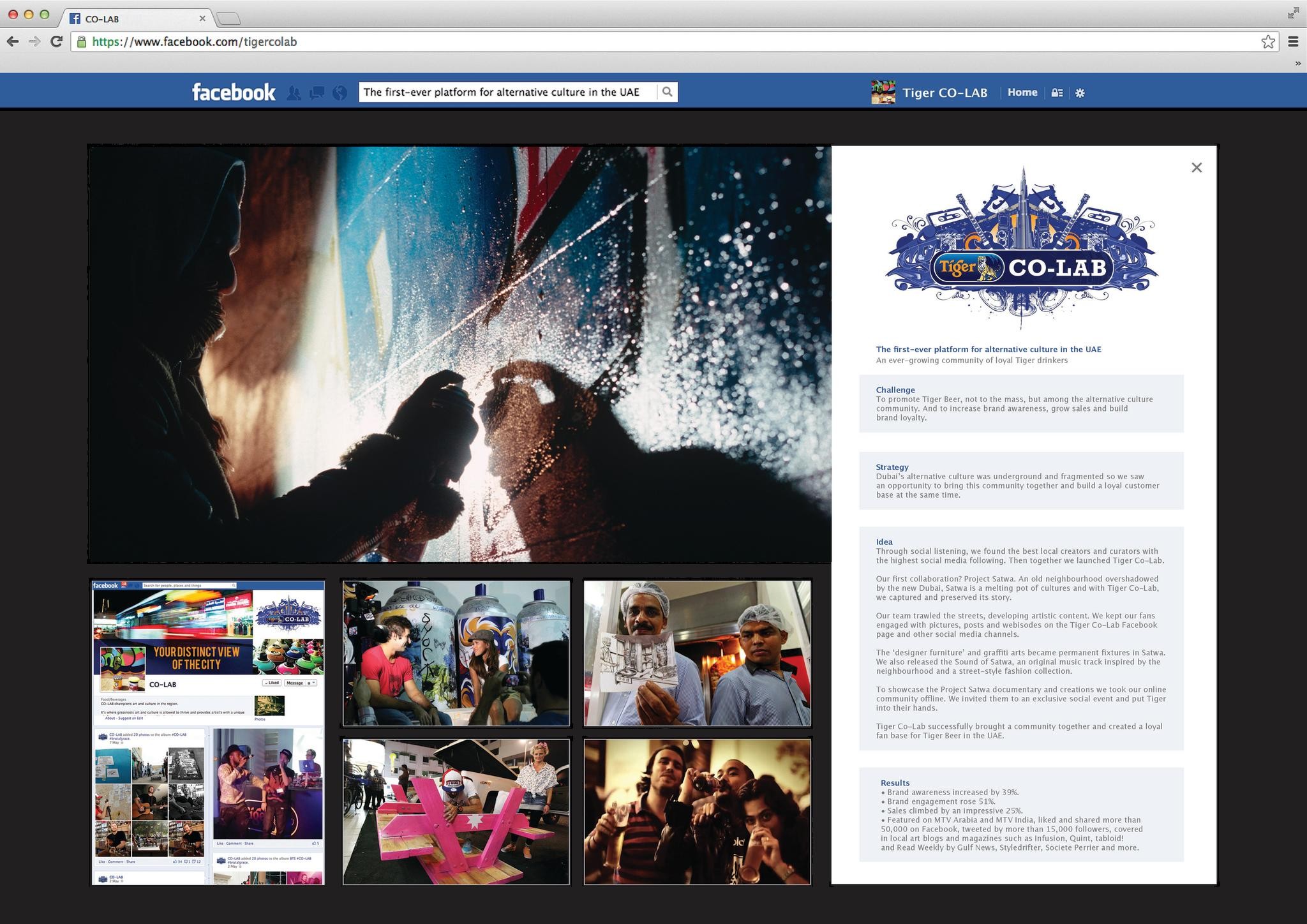1307x924 pixels.
Task: Open Facebook messages icon
Action: click(317, 93)
